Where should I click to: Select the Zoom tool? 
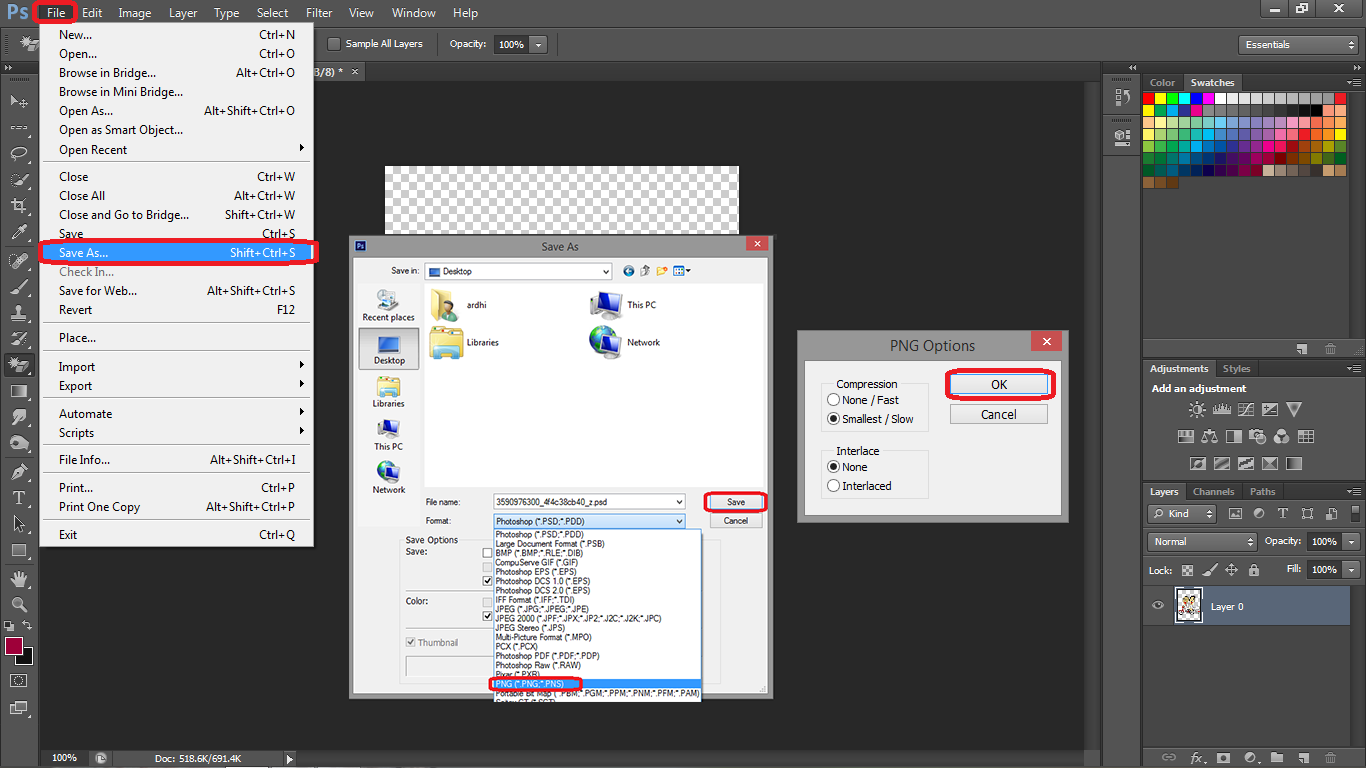pos(19,605)
